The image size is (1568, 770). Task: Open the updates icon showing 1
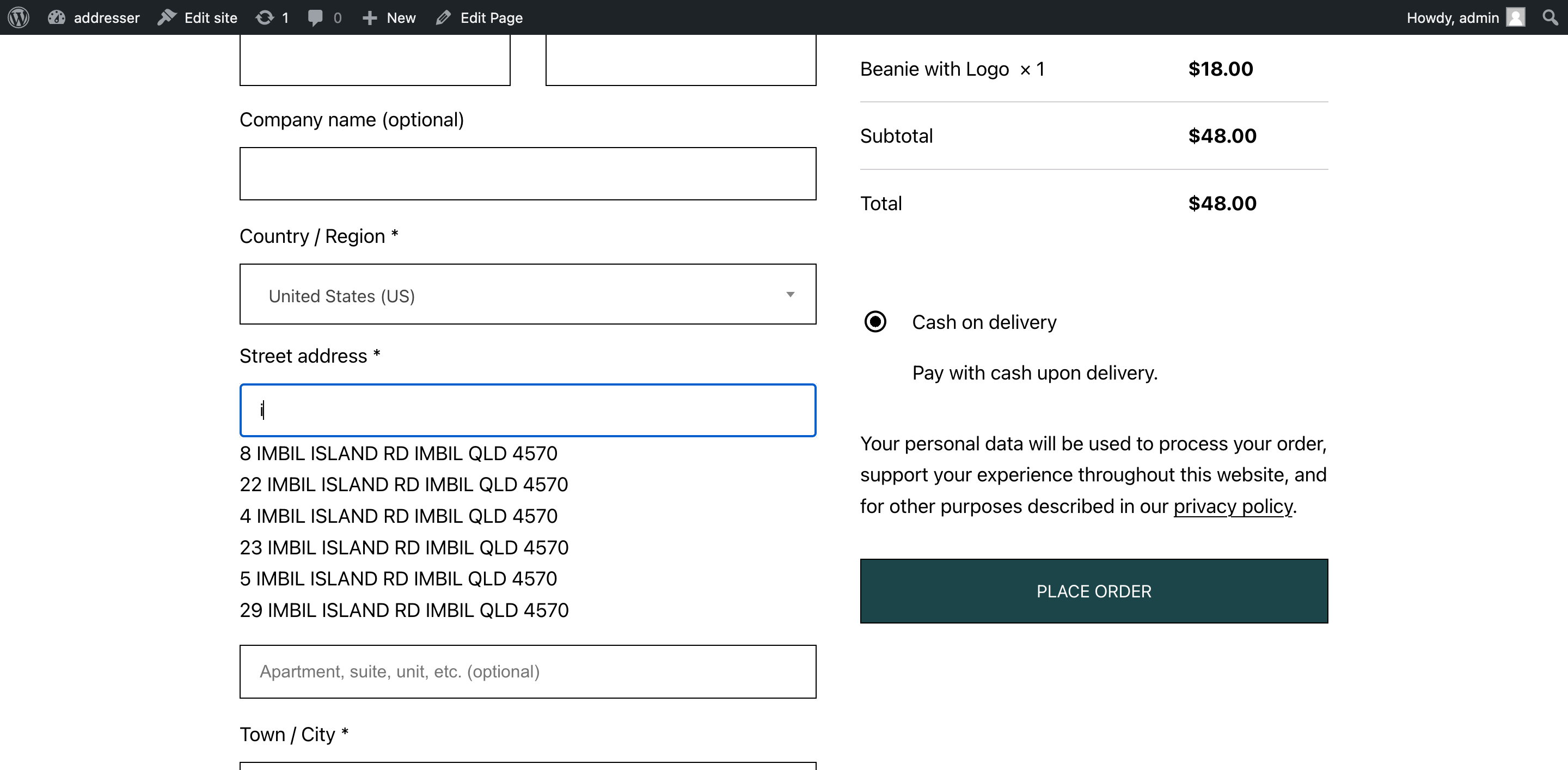pyautogui.click(x=265, y=17)
